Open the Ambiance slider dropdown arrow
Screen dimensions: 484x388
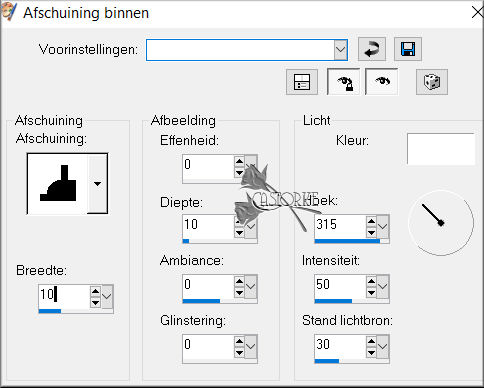251,286
